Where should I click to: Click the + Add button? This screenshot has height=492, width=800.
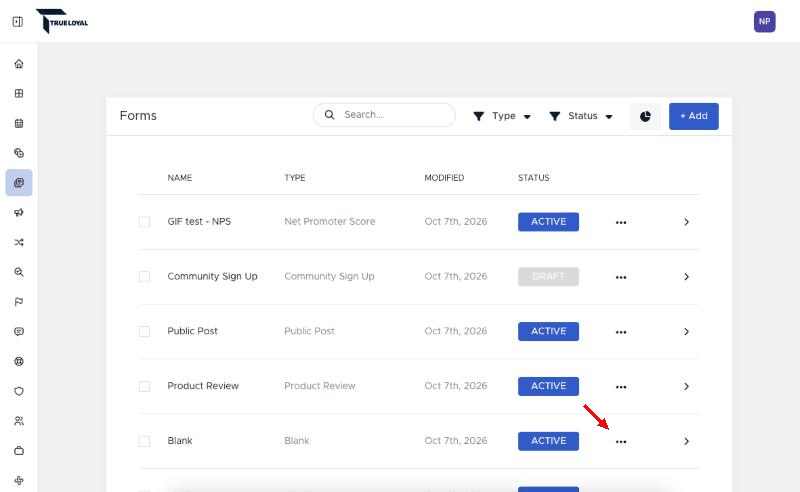pyautogui.click(x=694, y=116)
